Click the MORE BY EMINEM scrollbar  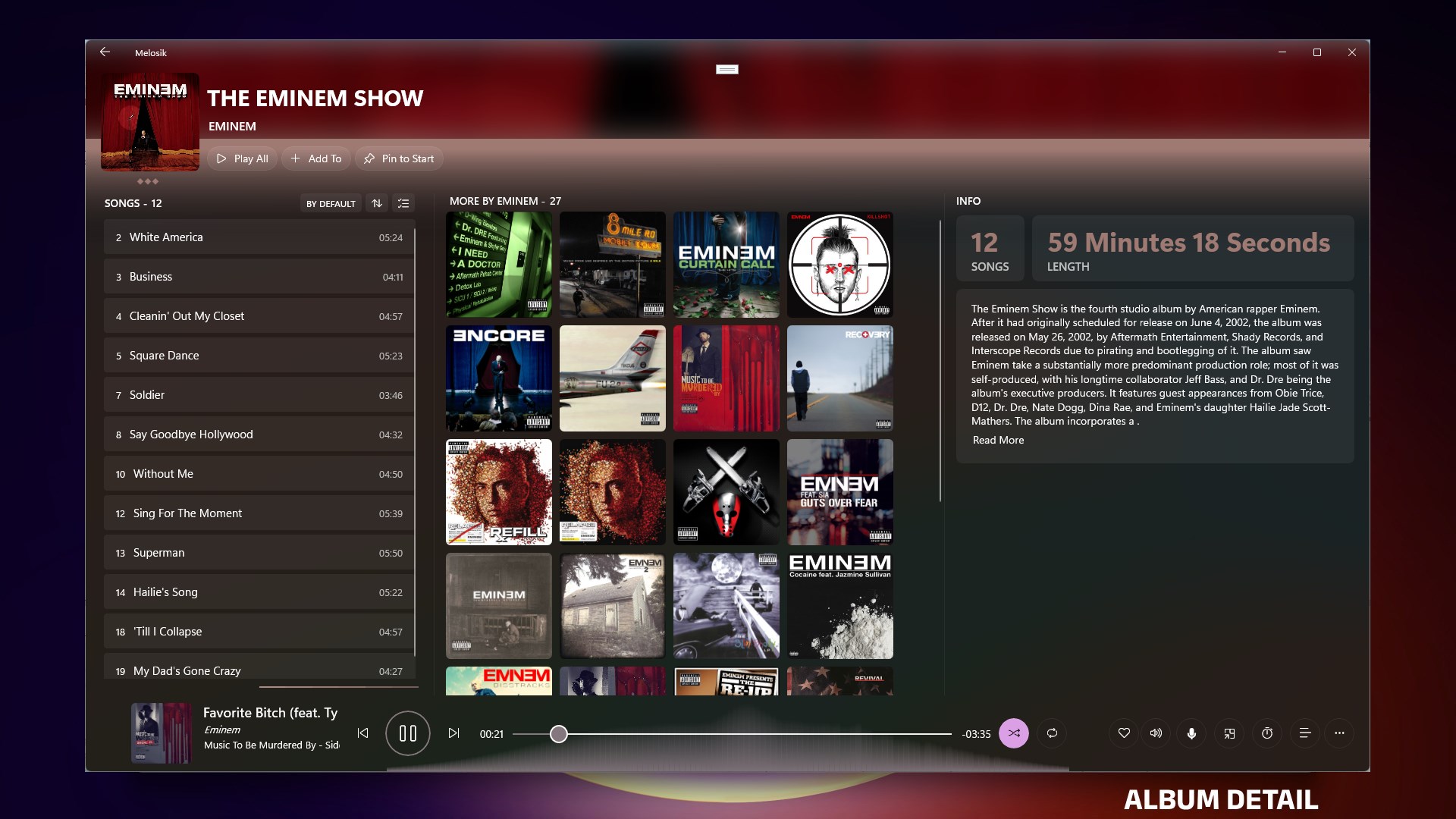[940, 361]
